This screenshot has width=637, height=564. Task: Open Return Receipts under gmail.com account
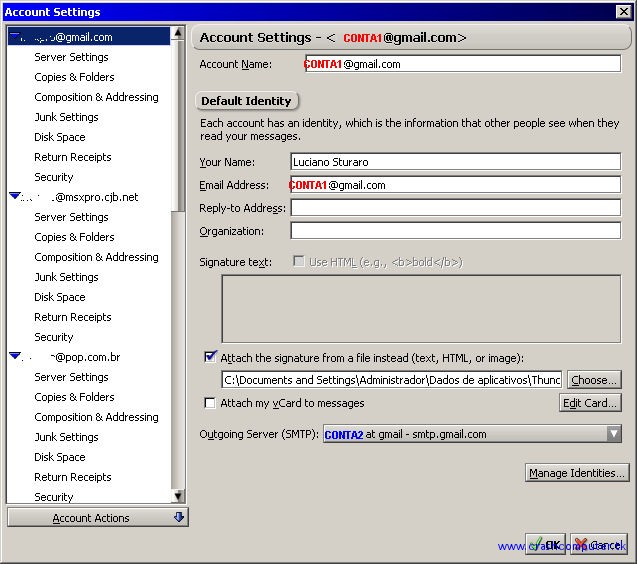73,157
